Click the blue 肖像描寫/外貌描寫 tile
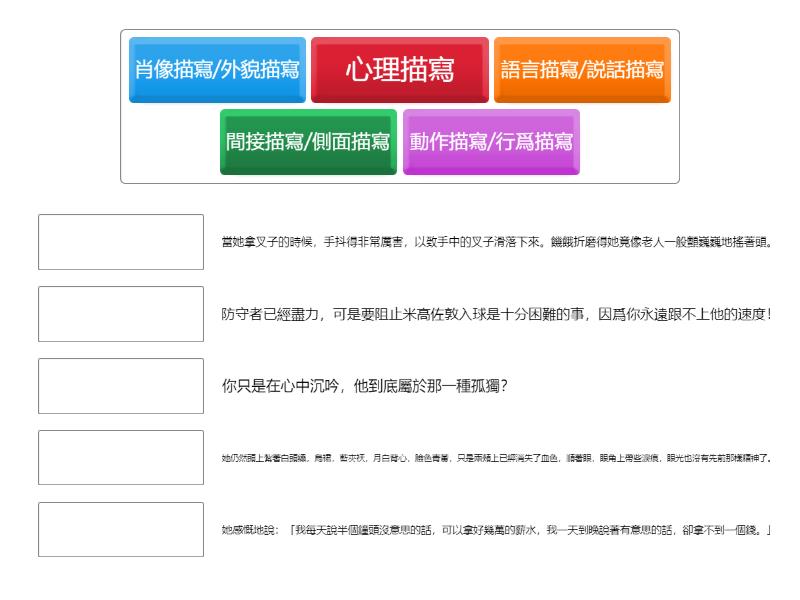The width and height of the screenshot is (800, 600). coord(217,70)
